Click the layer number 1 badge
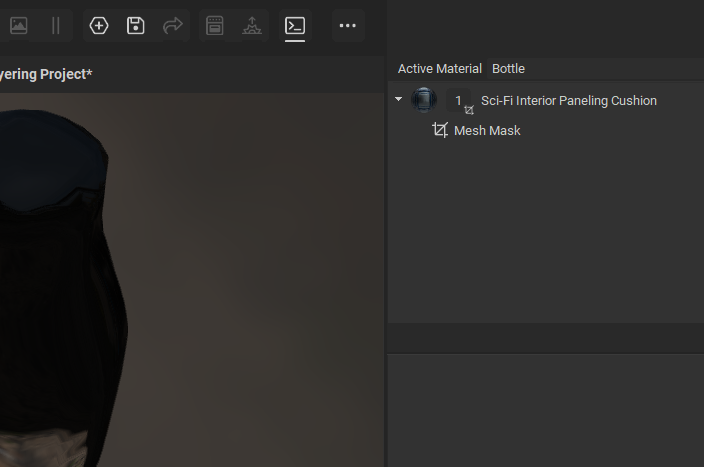Viewport: 704px width, 467px height. [x=458, y=100]
